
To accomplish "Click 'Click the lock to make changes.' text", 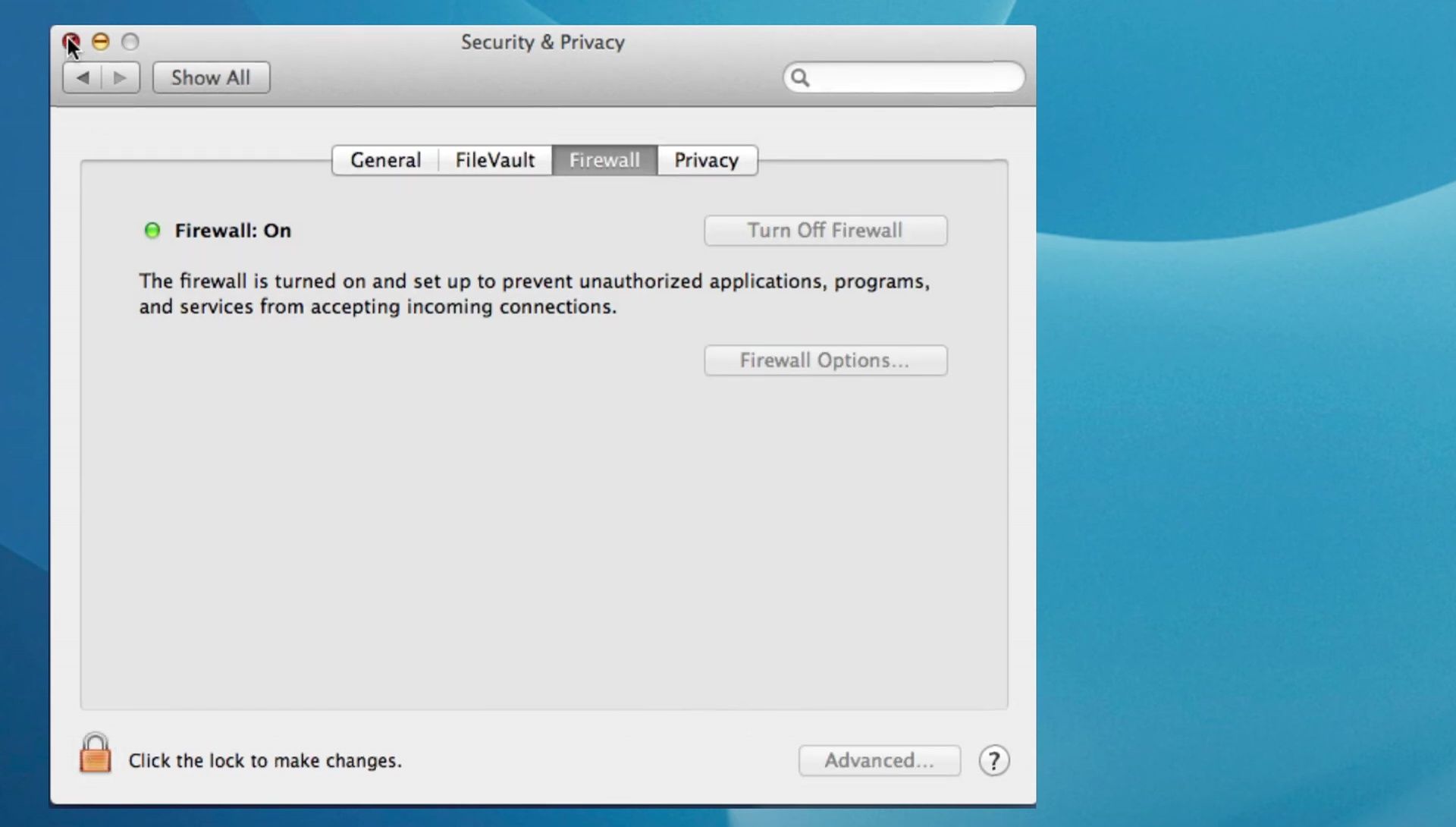I will tap(265, 760).
